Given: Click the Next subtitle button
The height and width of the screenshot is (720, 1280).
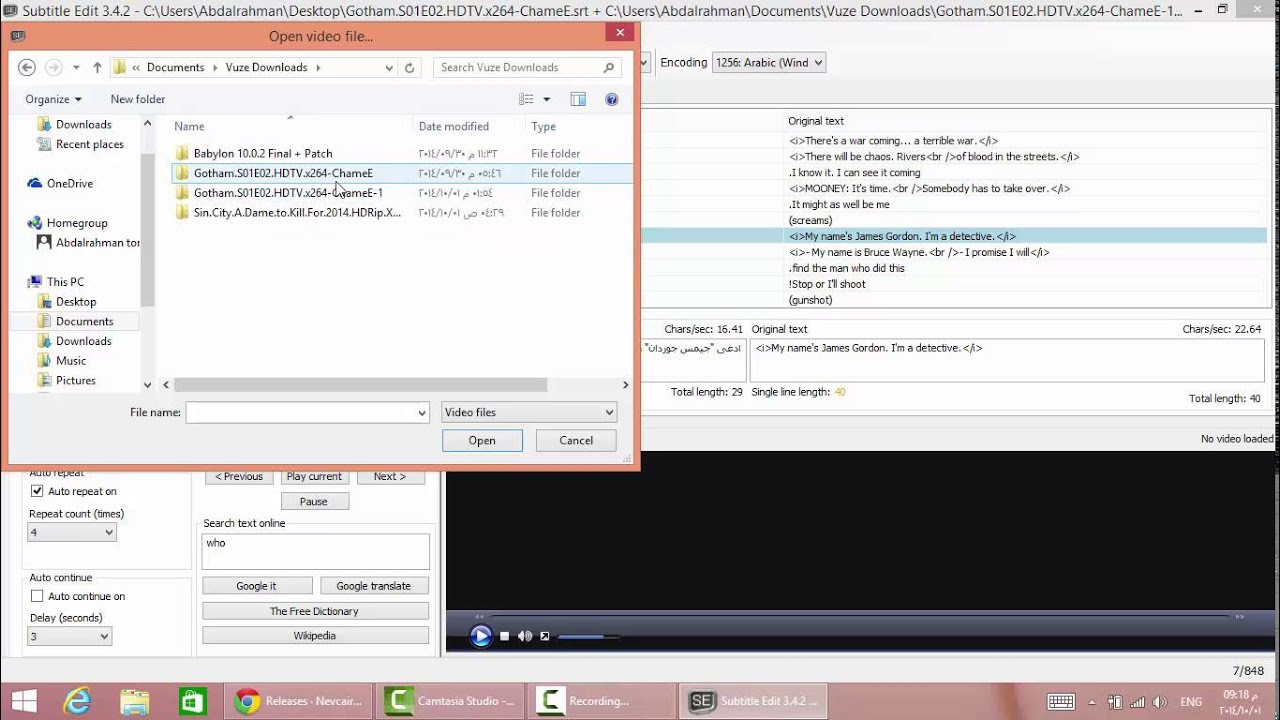Looking at the screenshot, I should pyautogui.click(x=390, y=476).
